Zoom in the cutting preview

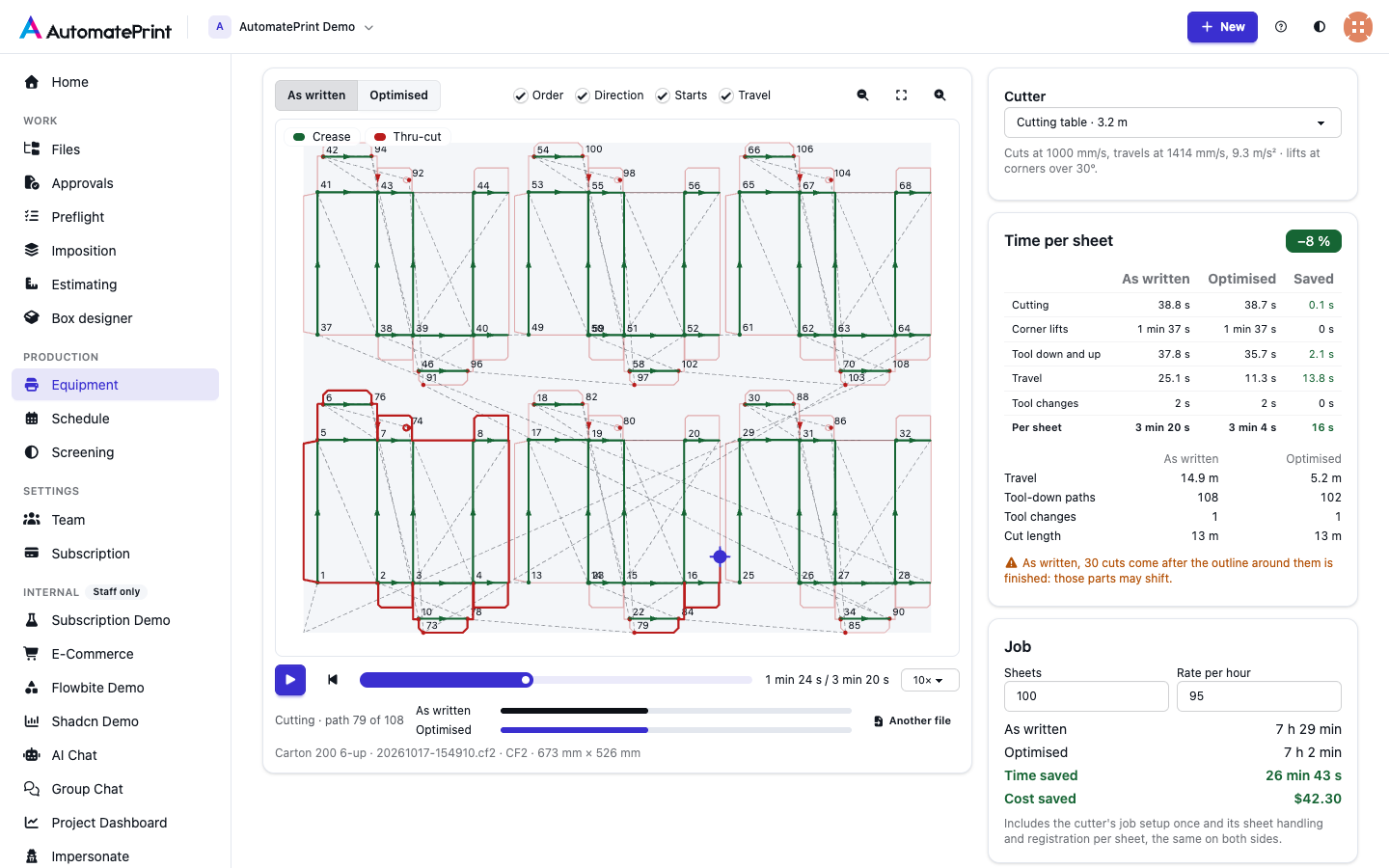940,95
